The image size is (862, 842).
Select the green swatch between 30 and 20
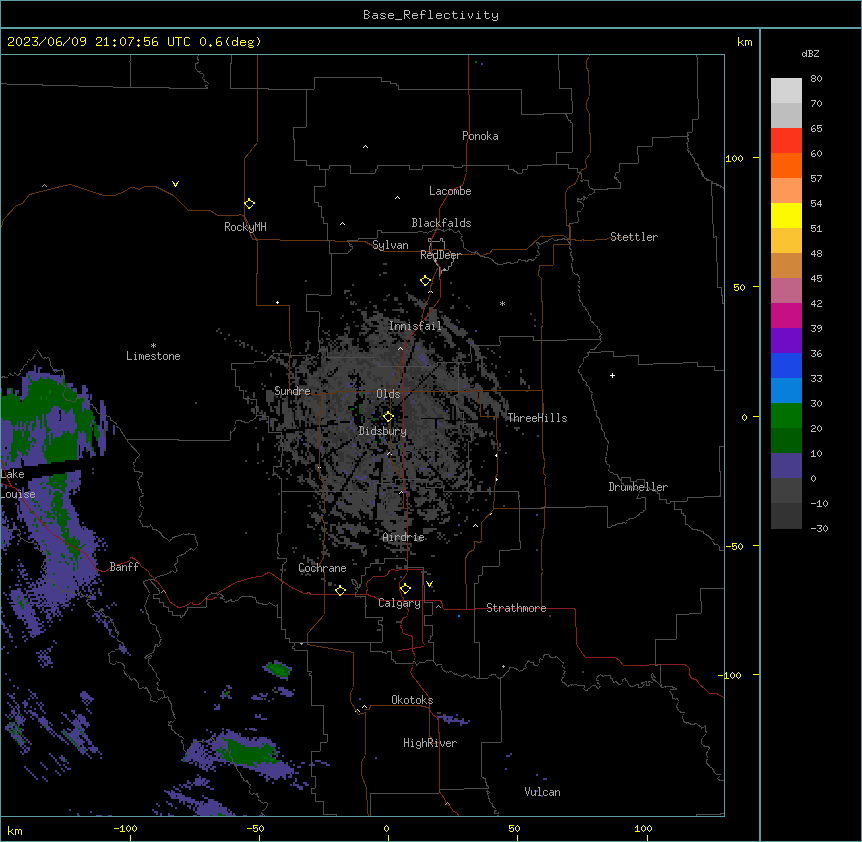pyautogui.click(x=786, y=416)
